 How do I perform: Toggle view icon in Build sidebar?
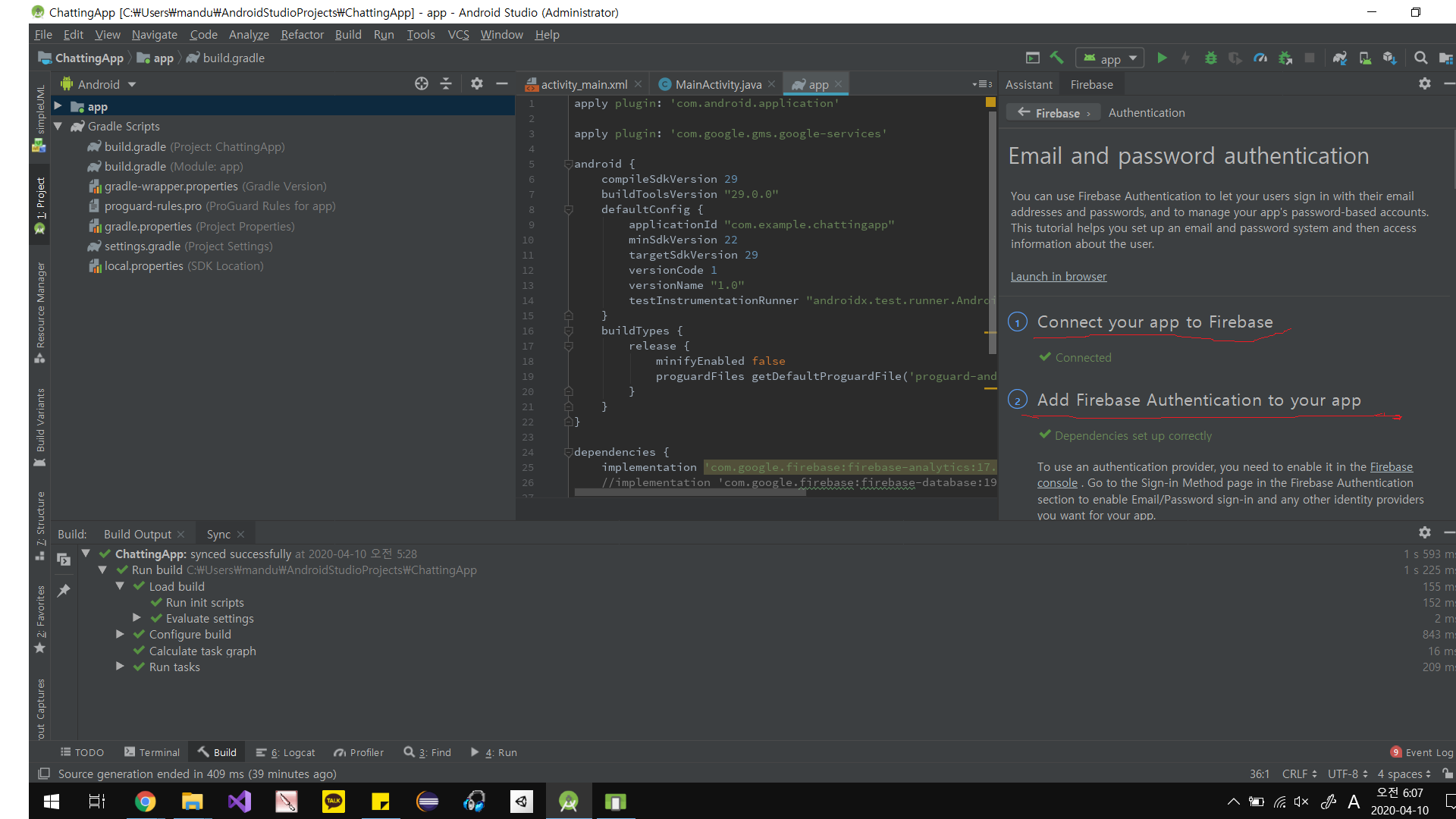64,559
